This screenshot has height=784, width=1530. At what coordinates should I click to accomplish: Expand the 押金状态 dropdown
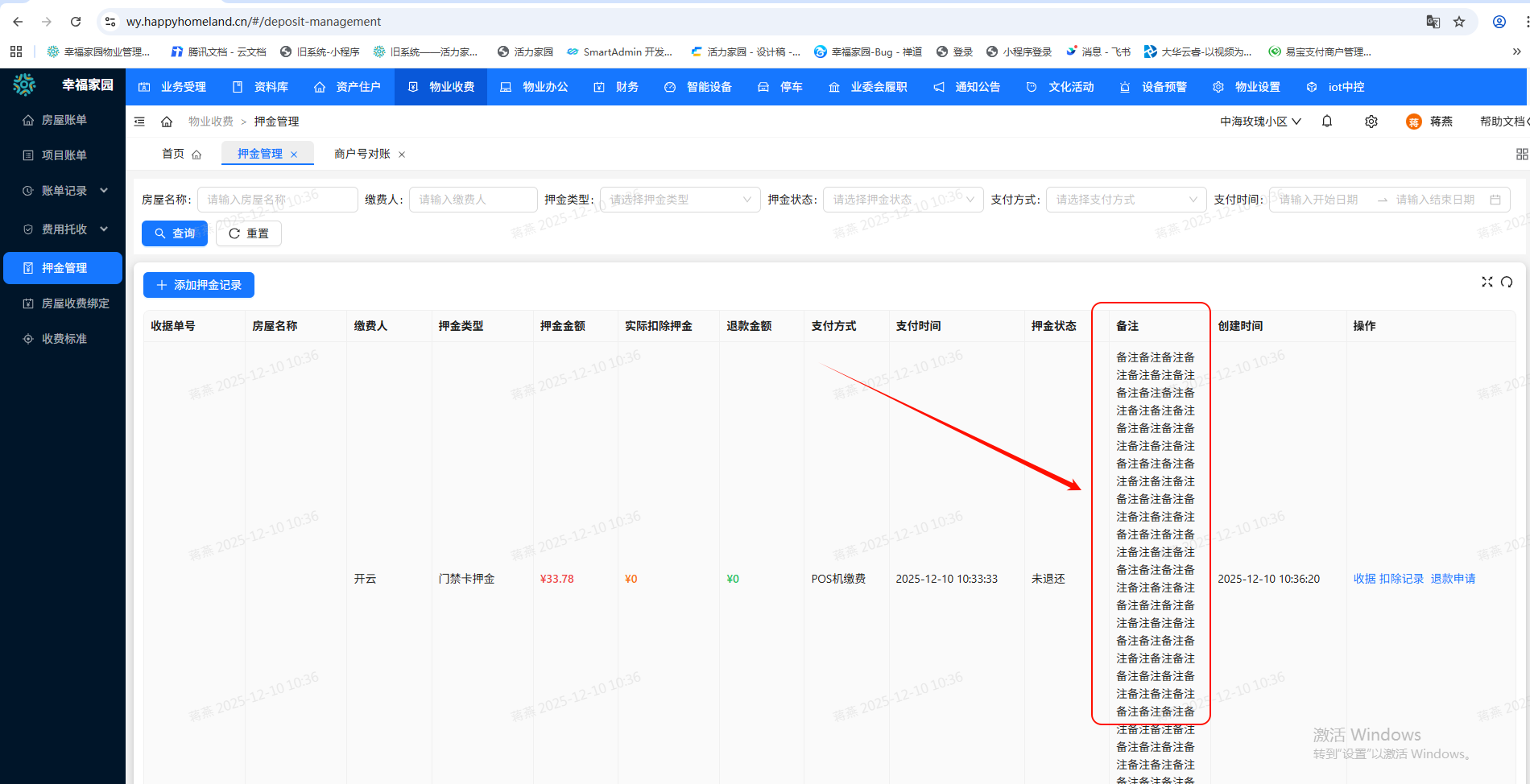coord(903,200)
